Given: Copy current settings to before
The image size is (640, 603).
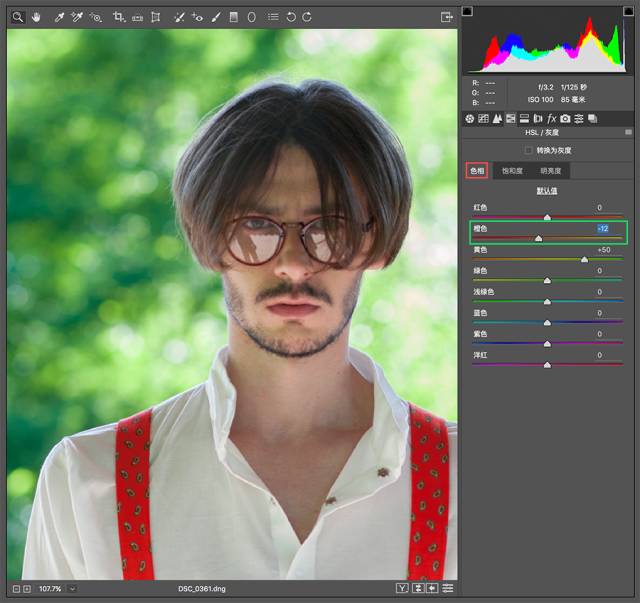Looking at the screenshot, I should coord(433,588).
